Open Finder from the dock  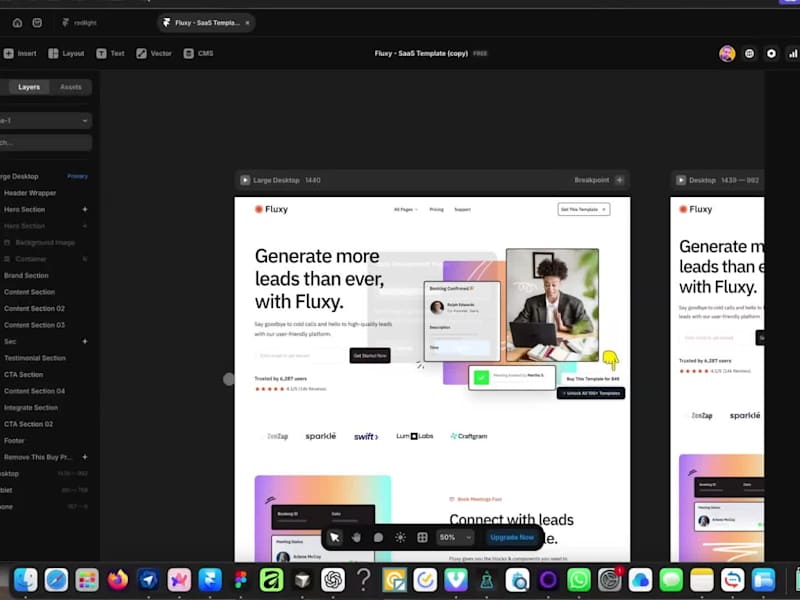(26, 580)
